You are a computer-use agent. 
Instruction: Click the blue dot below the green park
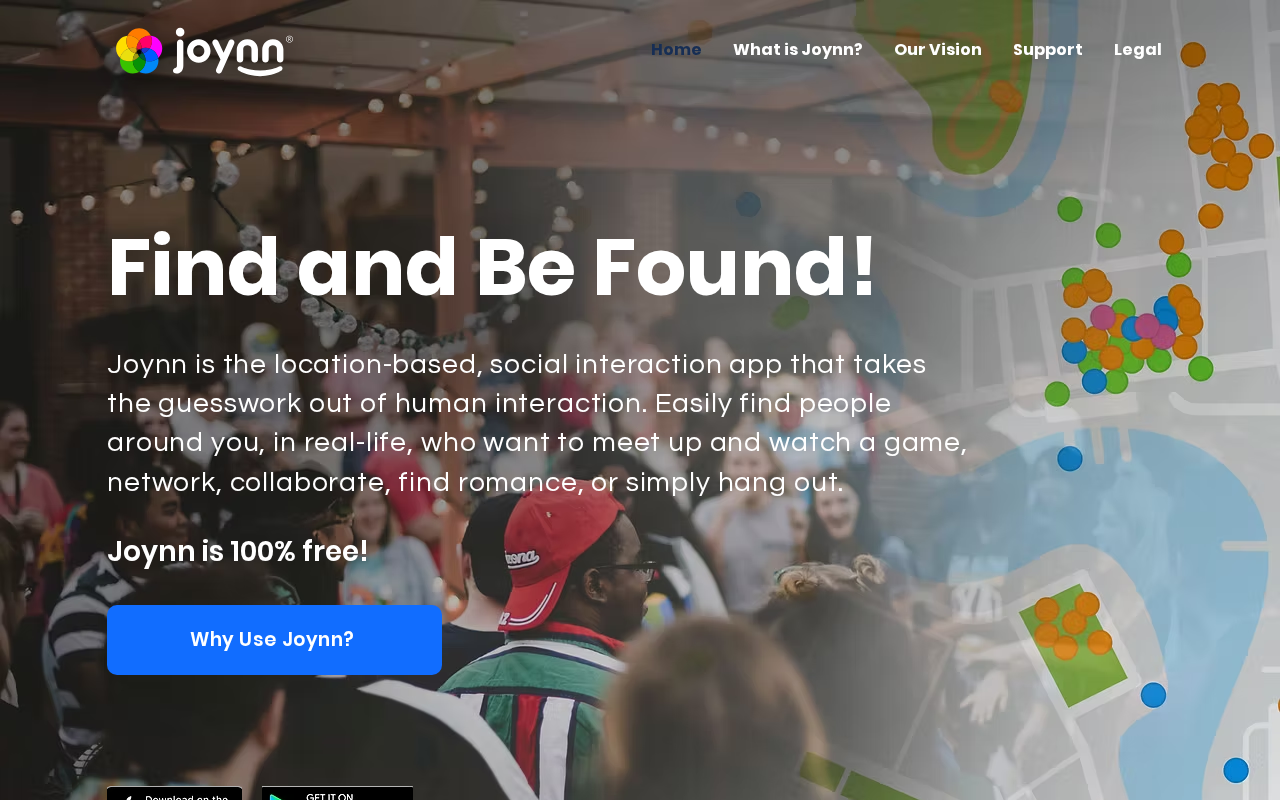[x=1153, y=695]
